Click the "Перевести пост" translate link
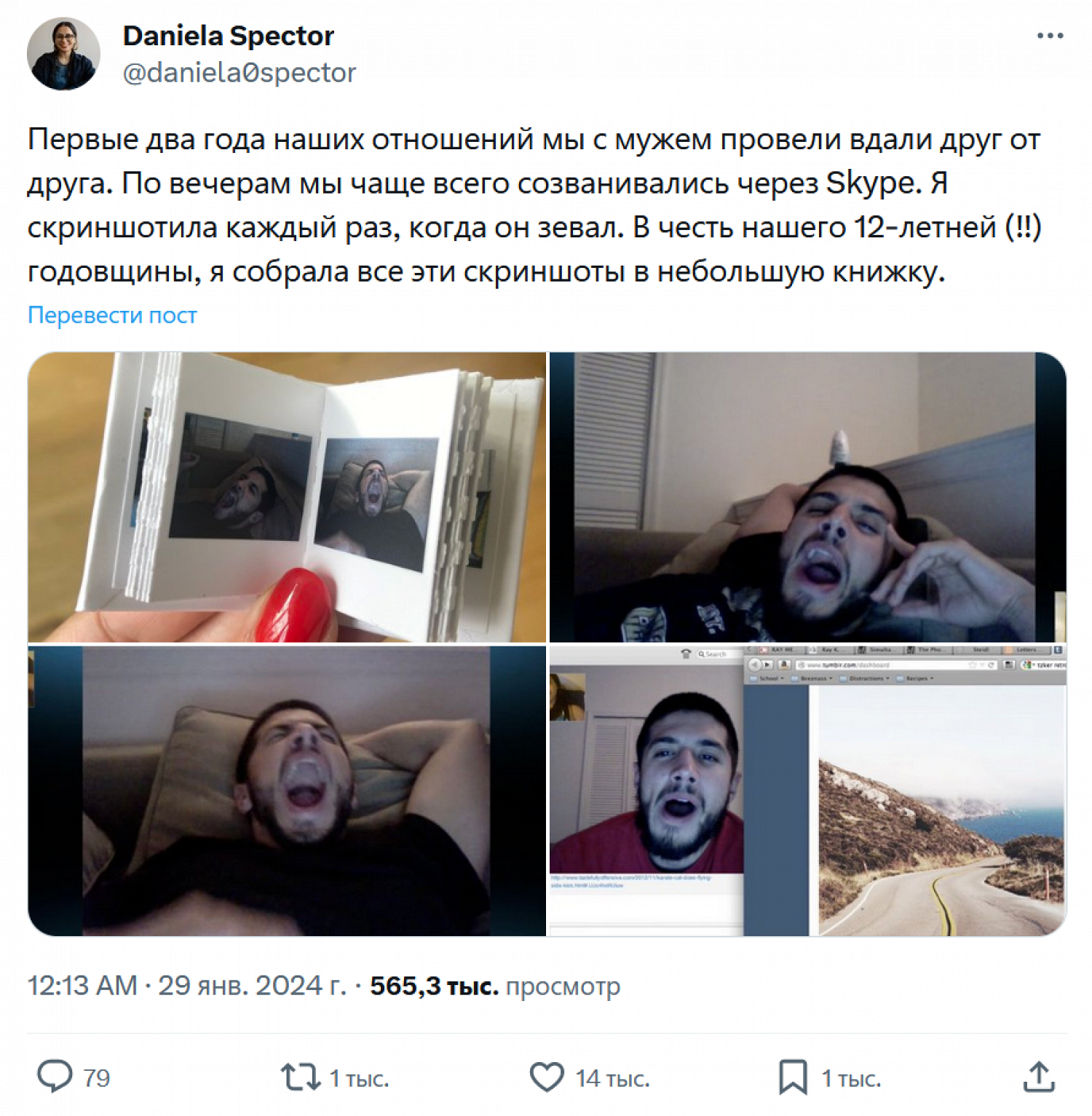The width and height of the screenshot is (1092, 1116). pos(112,314)
